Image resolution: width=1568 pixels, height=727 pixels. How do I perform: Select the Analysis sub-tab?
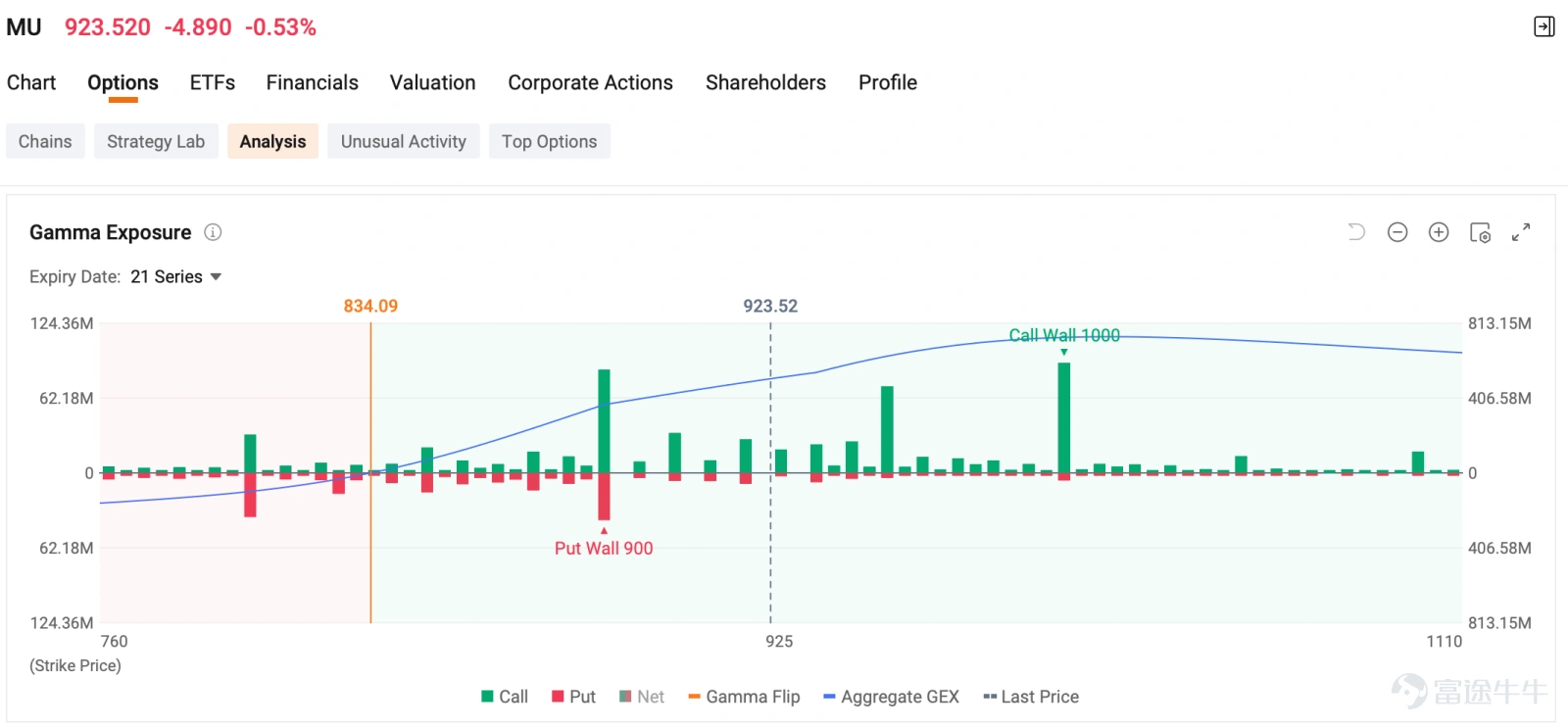pyautogui.click(x=272, y=141)
